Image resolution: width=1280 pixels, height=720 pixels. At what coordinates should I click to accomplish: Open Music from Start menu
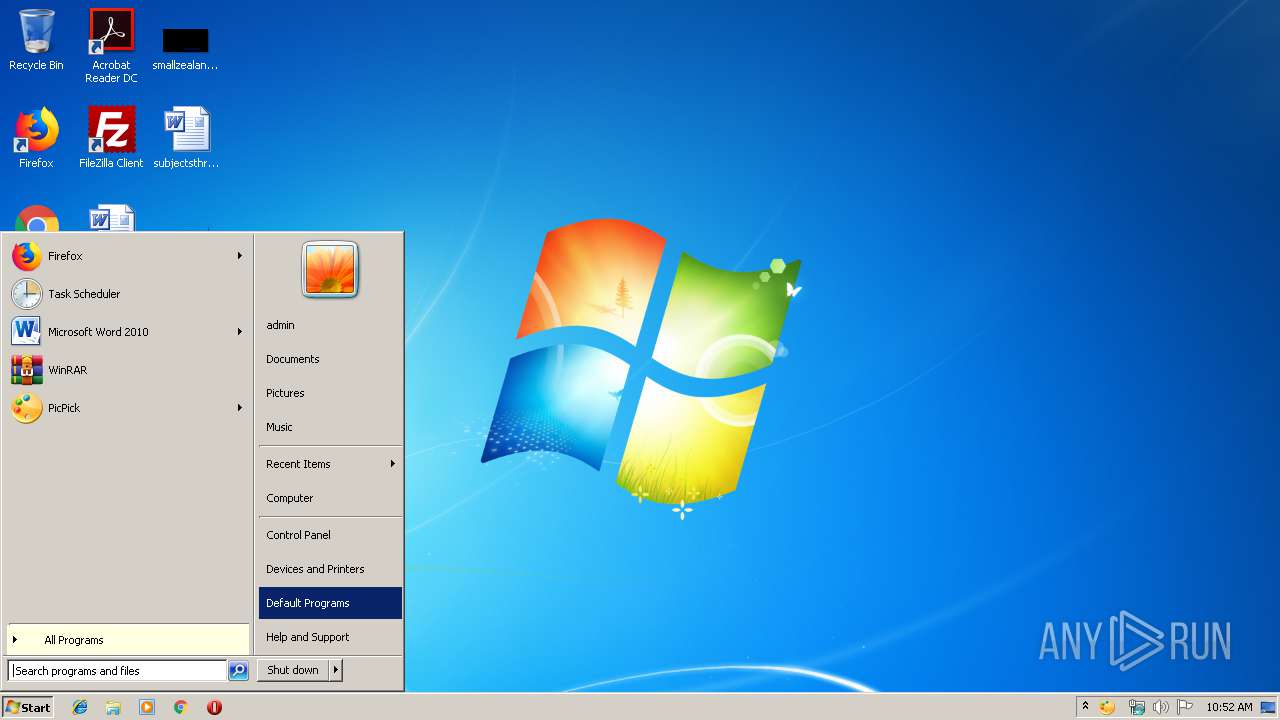tap(330, 427)
